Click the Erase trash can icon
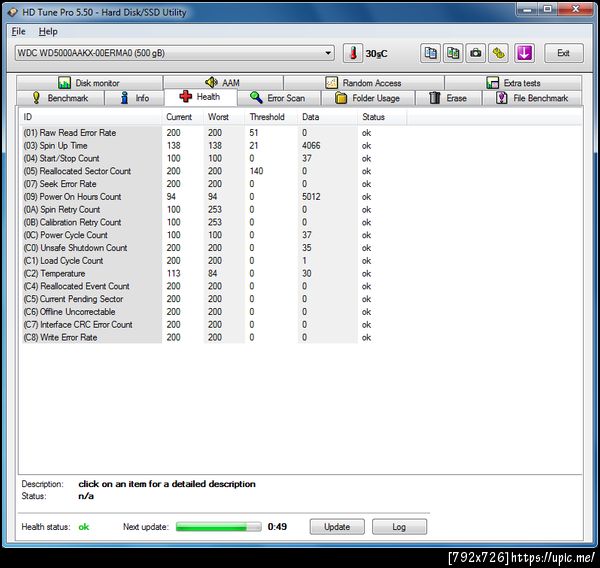Viewport: 600px width, 568px height. pyautogui.click(x=434, y=98)
